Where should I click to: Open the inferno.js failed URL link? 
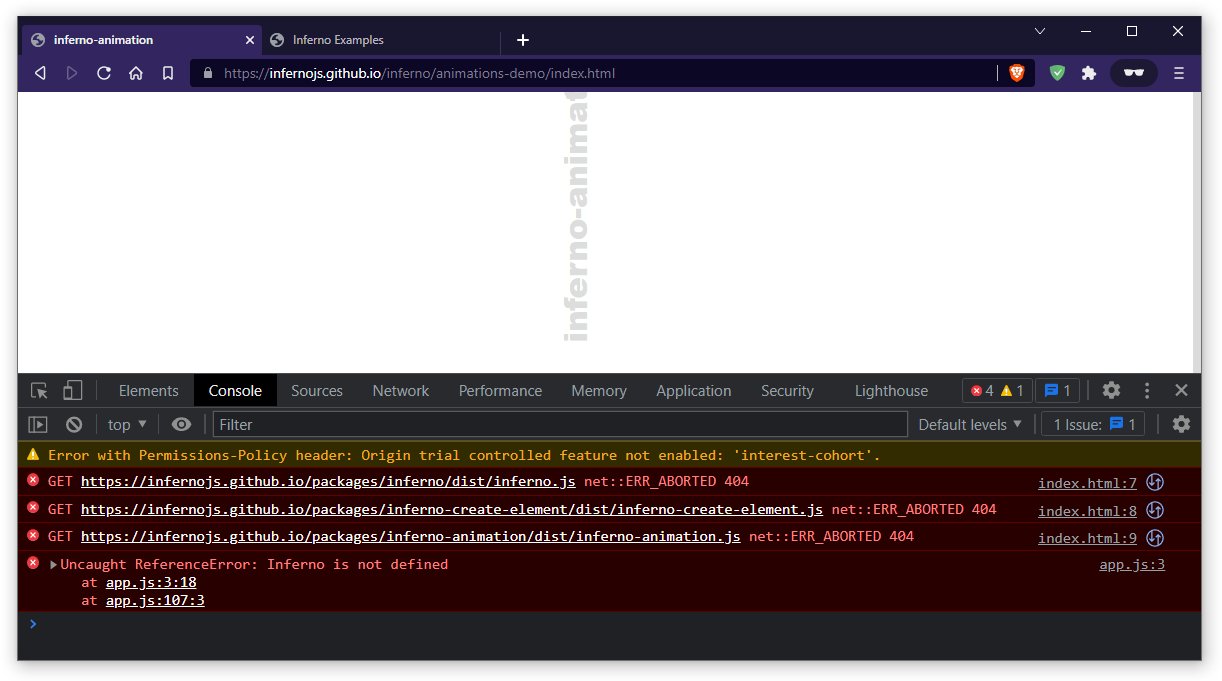(328, 482)
